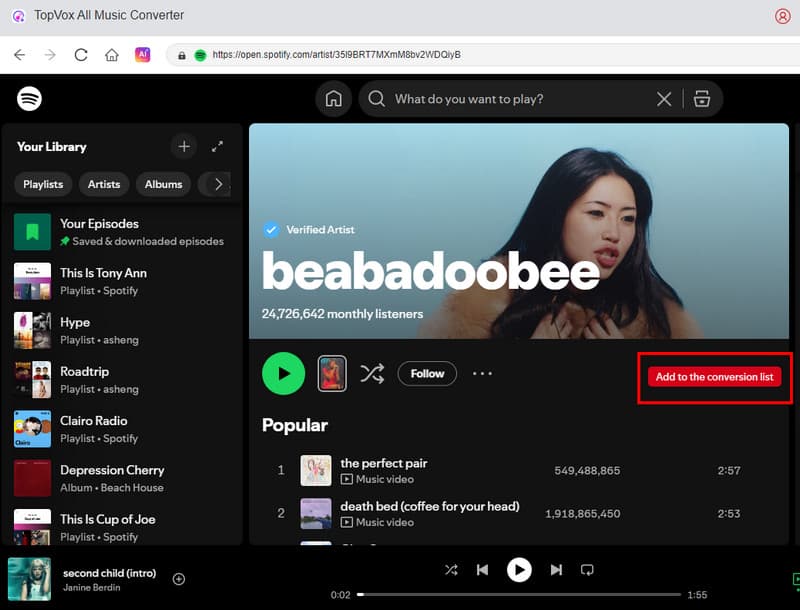Open the three-dots more options menu
Screen dimensions: 800x610
click(x=482, y=374)
